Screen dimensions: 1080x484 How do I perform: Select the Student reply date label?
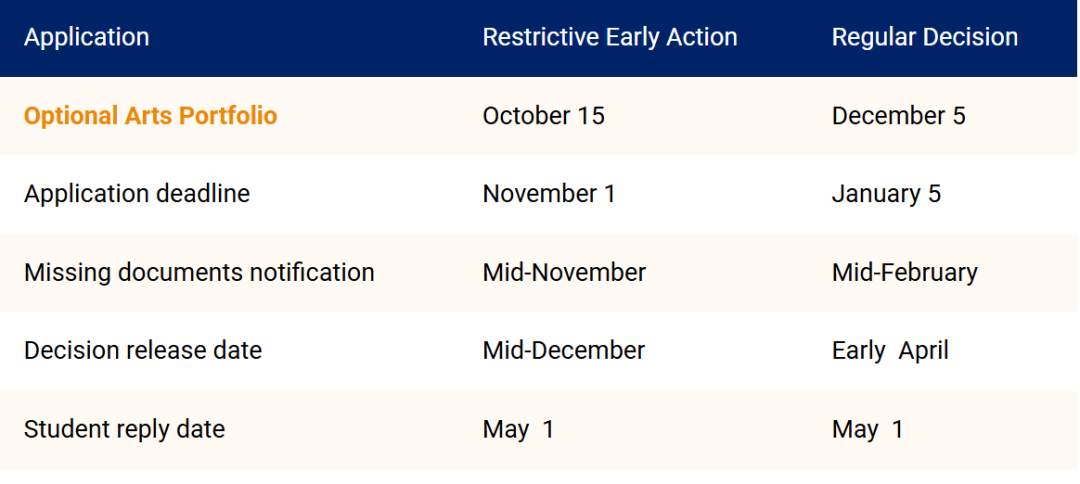[x=124, y=430]
